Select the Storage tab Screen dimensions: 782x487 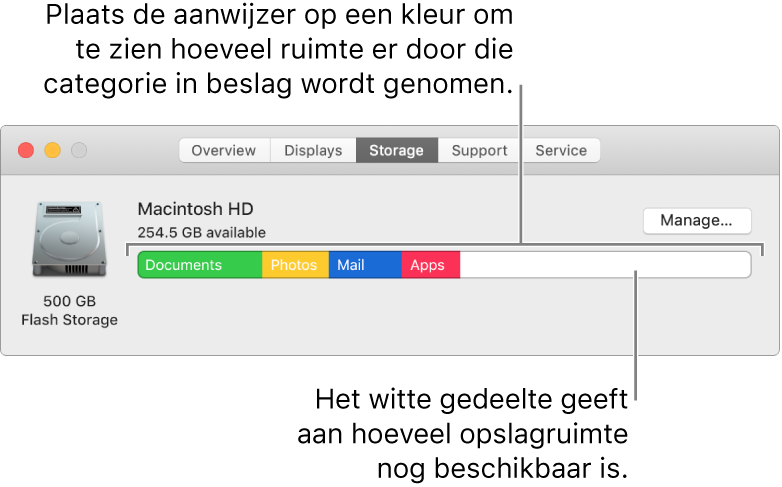point(397,150)
